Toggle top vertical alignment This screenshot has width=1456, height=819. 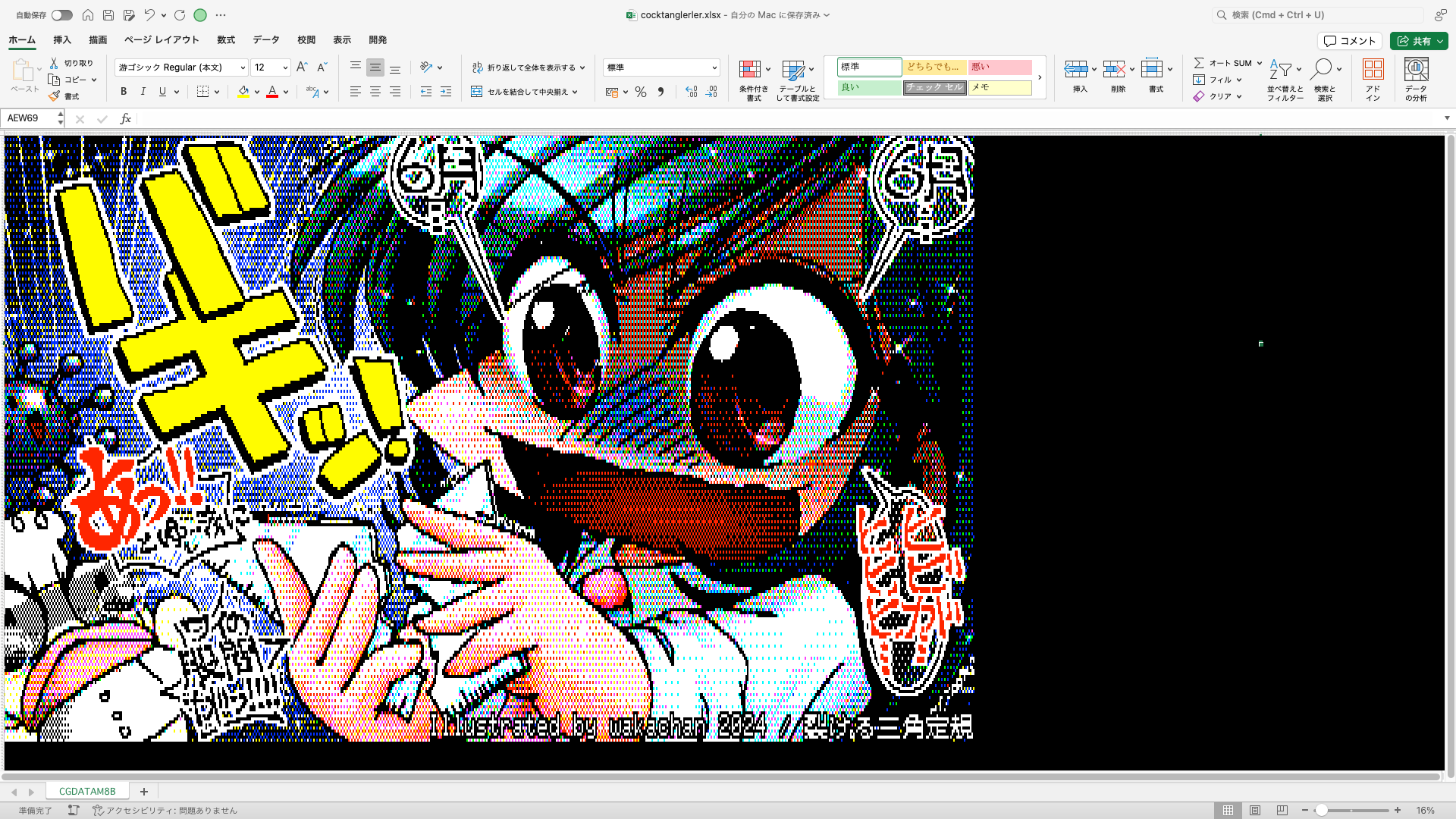pos(355,67)
